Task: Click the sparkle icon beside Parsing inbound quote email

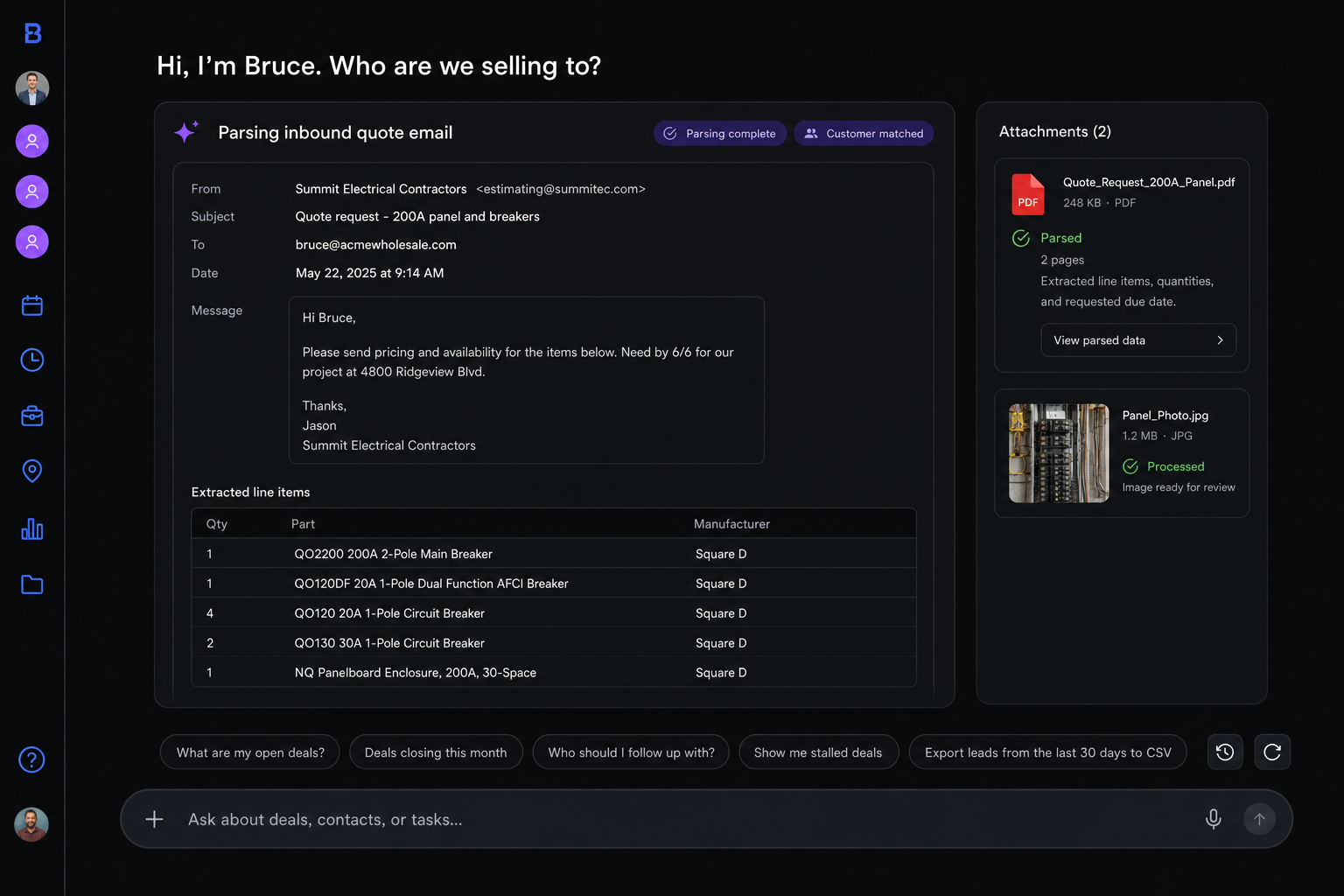Action: coord(185,132)
